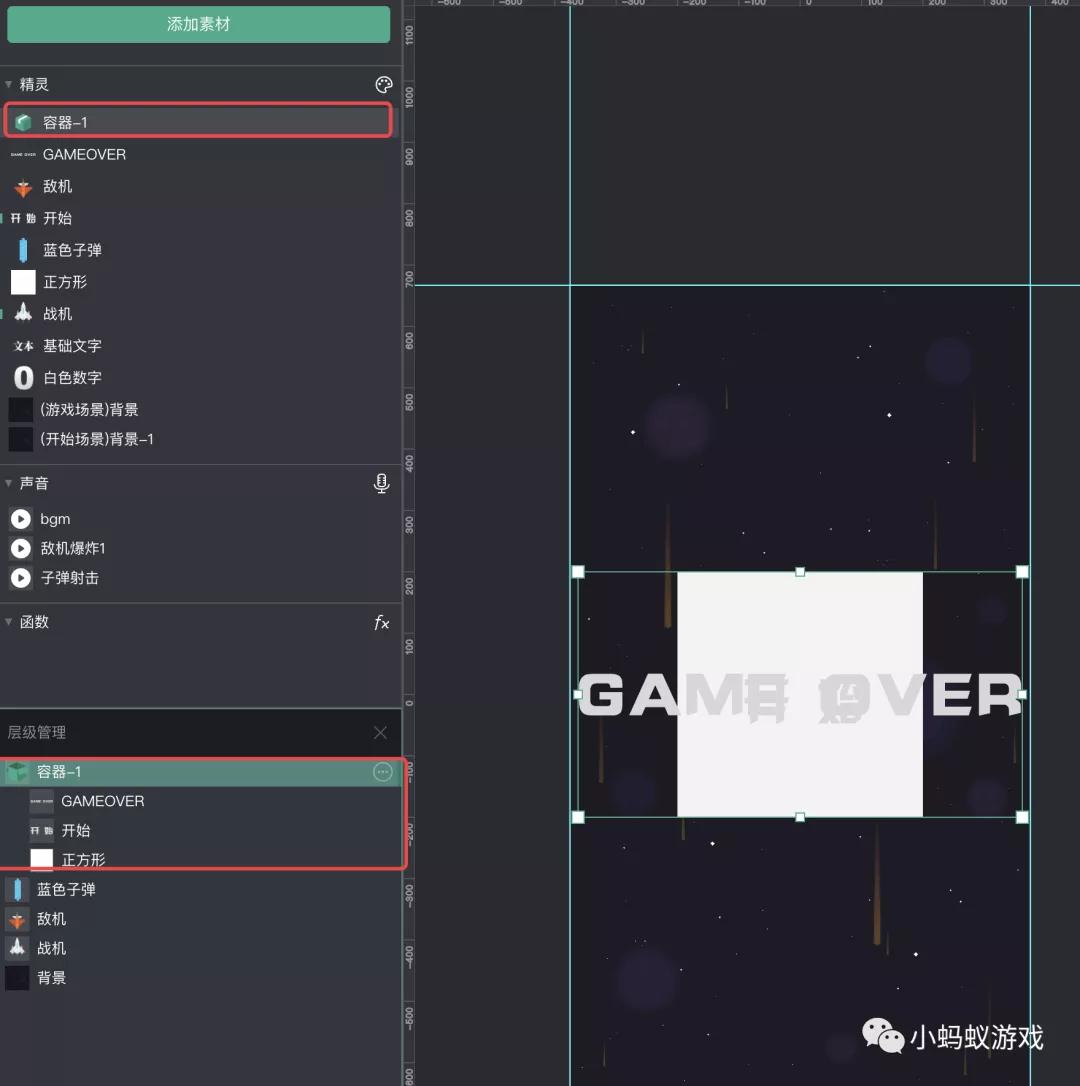This screenshot has width=1080, height=1086.
Task: Select the 蓝色子弹 blue bullet sprite icon
Action: coord(22,249)
